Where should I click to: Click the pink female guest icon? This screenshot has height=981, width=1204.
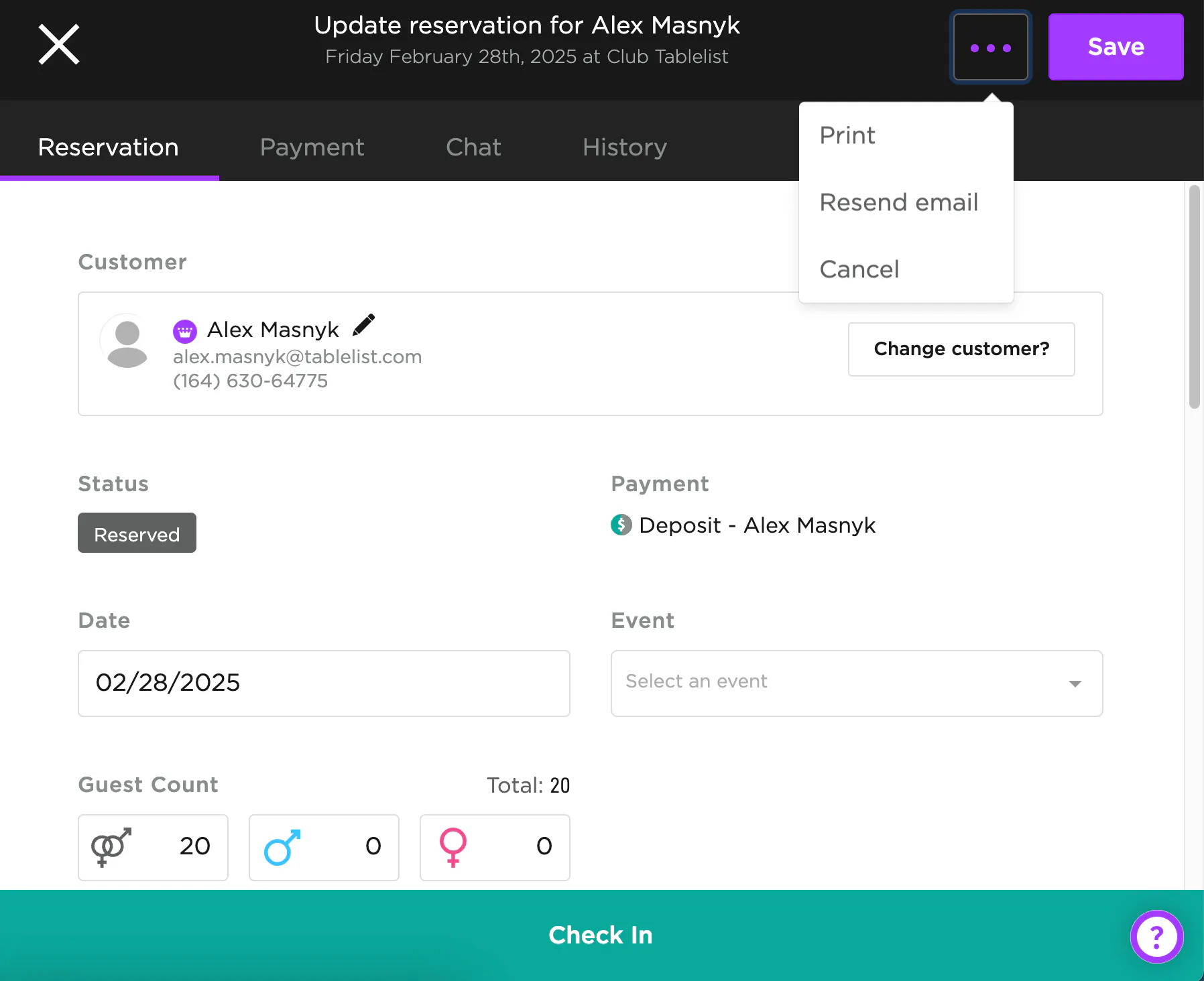[x=453, y=847]
